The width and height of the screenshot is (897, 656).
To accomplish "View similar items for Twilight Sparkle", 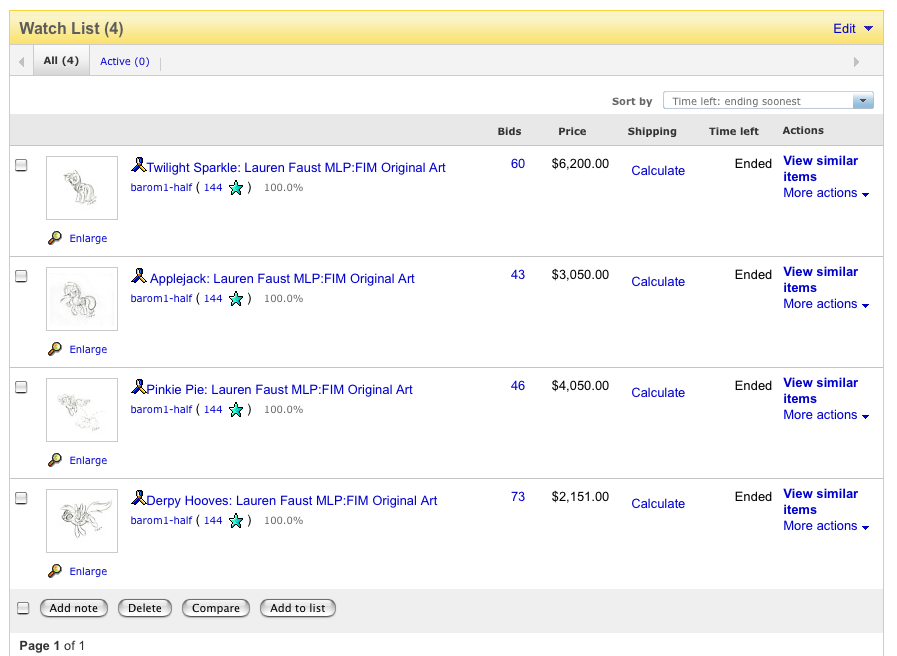I will (x=820, y=169).
